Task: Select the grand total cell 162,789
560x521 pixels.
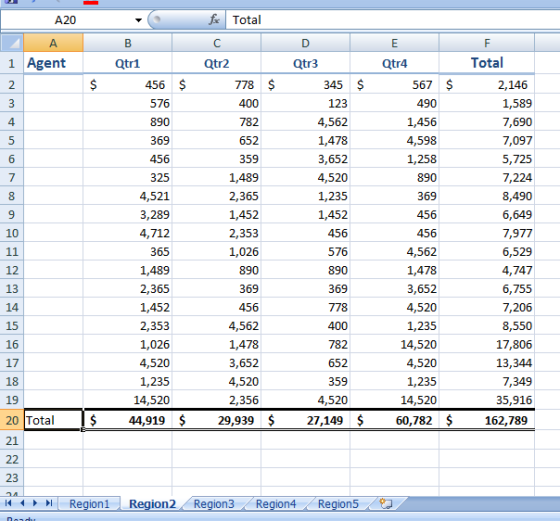Action: (487, 420)
